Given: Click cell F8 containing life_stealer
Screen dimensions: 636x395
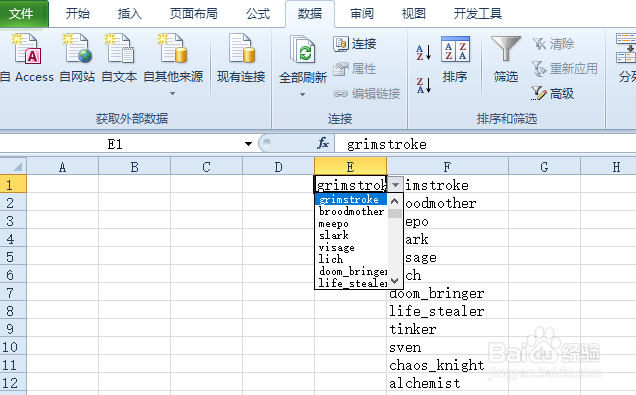Looking at the screenshot, I should point(447,311).
